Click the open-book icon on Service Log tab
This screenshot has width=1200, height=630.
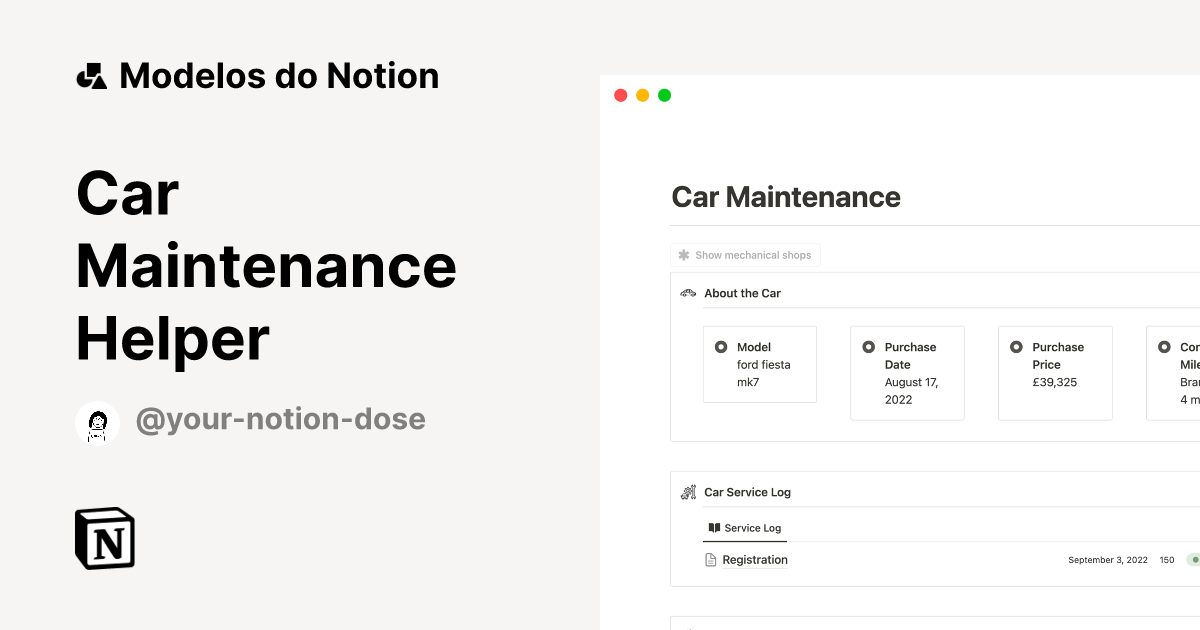click(x=713, y=527)
